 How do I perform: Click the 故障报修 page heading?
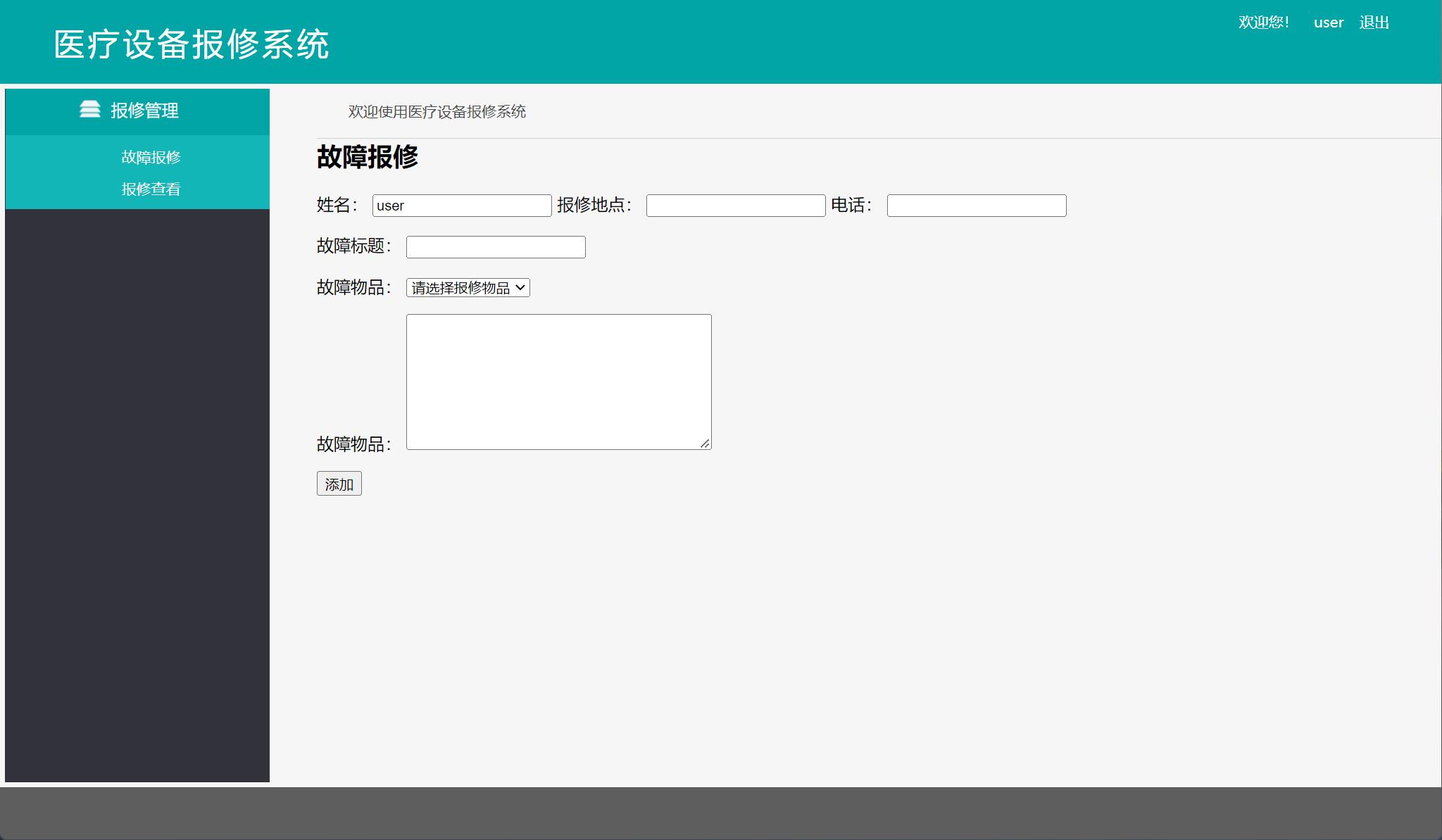click(x=368, y=156)
